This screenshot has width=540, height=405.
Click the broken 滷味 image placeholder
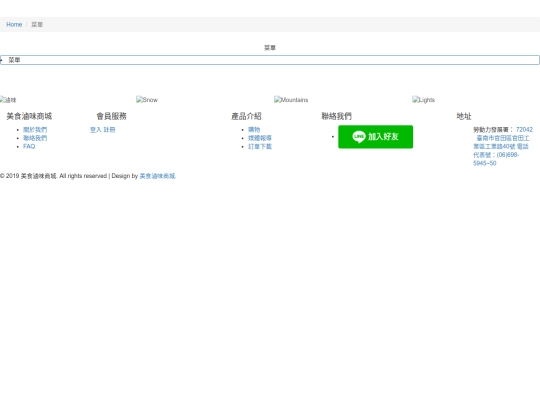click(x=8, y=100)
